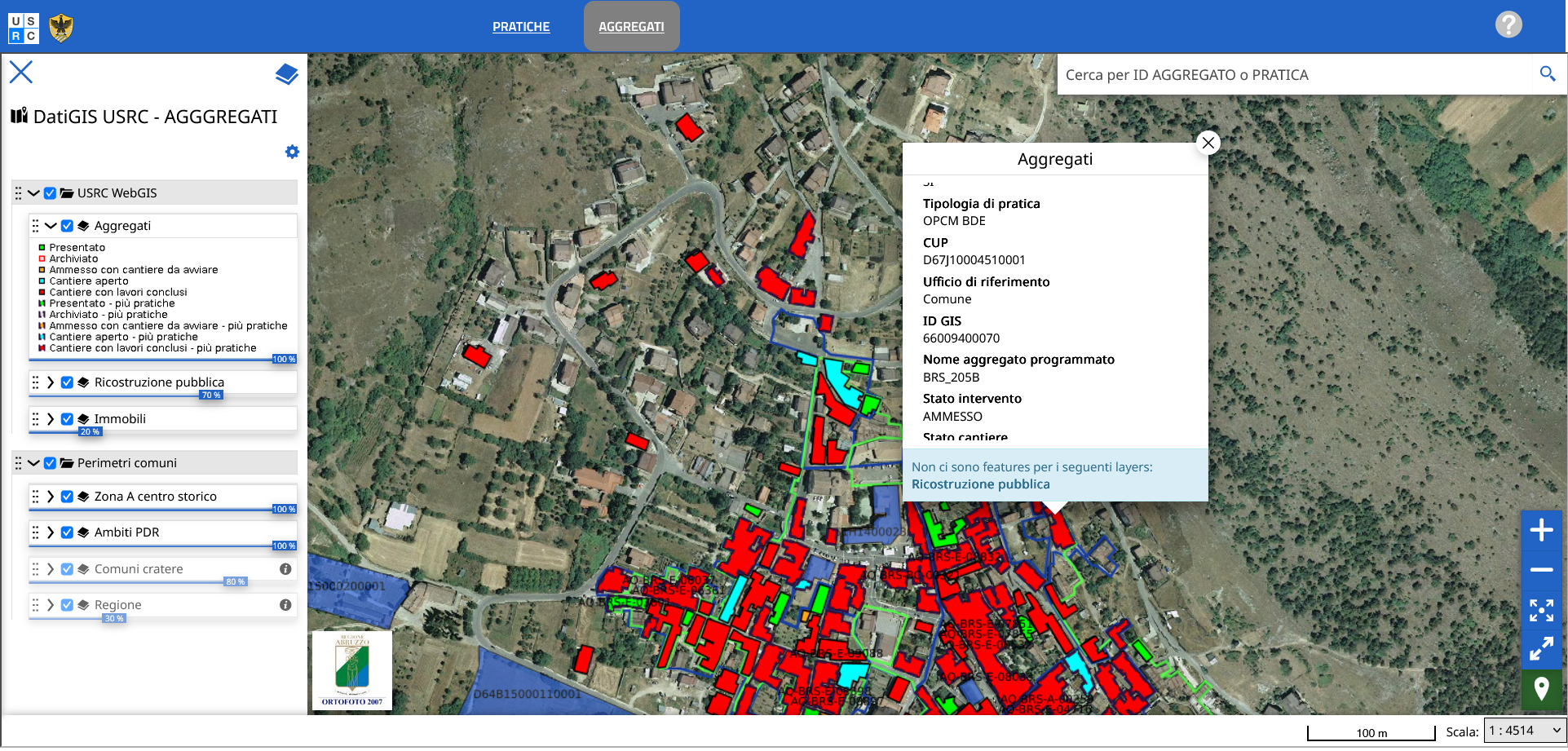The height and width of the screenshot is (751, 1568).
Task: Click the 100 m scale bar
Action: click(1371, 733)
